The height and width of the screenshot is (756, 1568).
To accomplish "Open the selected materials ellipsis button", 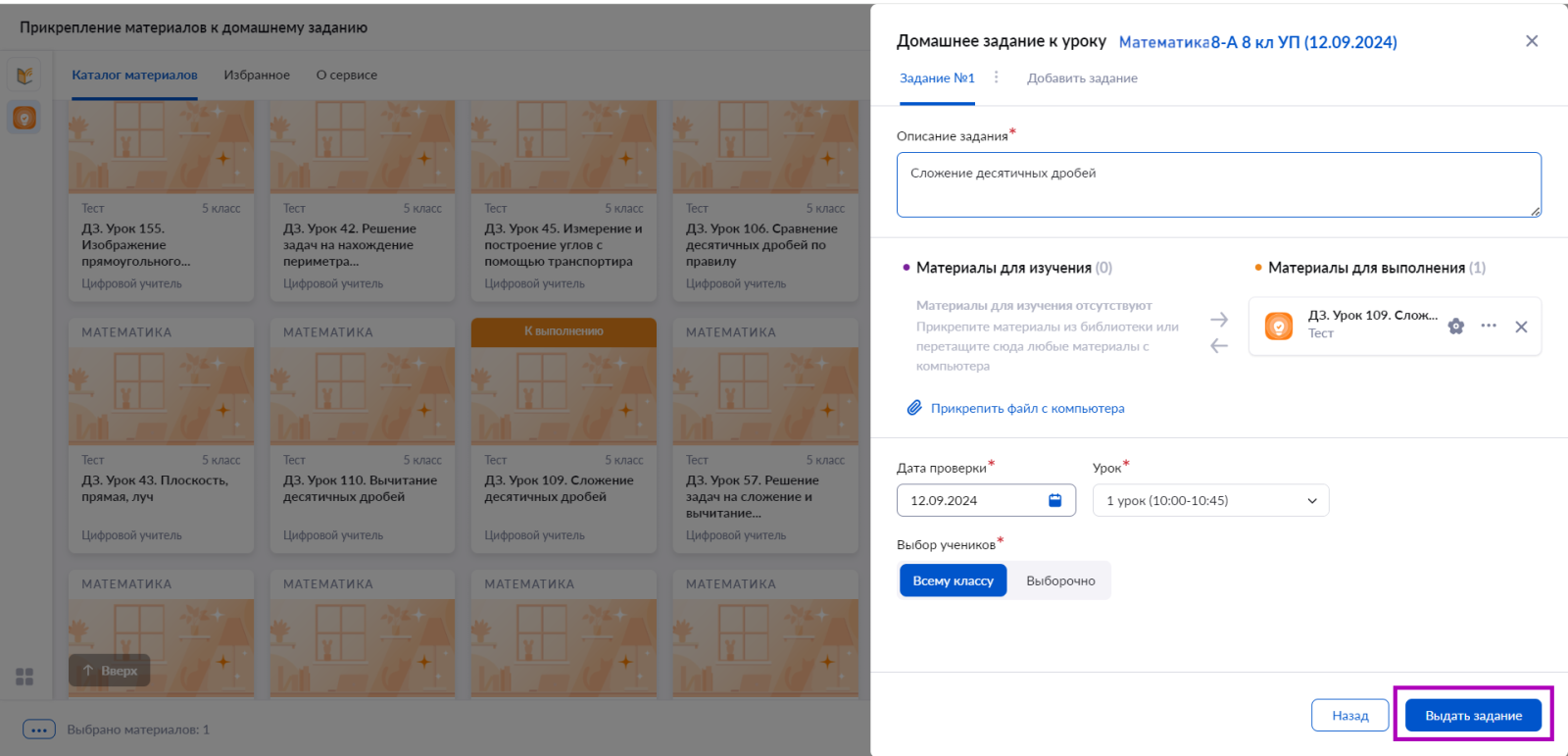I will point(39,730).
